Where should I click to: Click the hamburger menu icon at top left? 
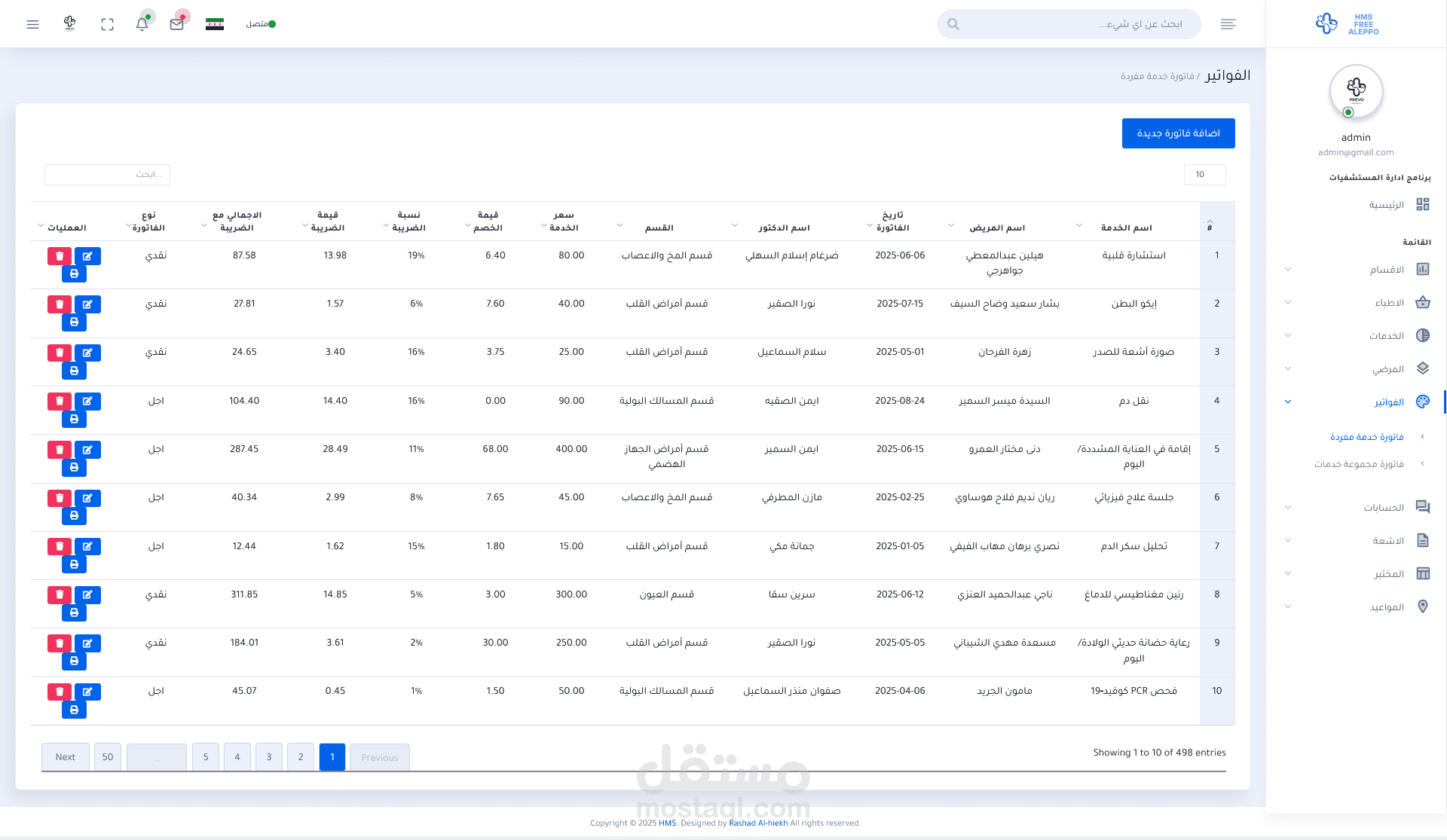(32, 24)
